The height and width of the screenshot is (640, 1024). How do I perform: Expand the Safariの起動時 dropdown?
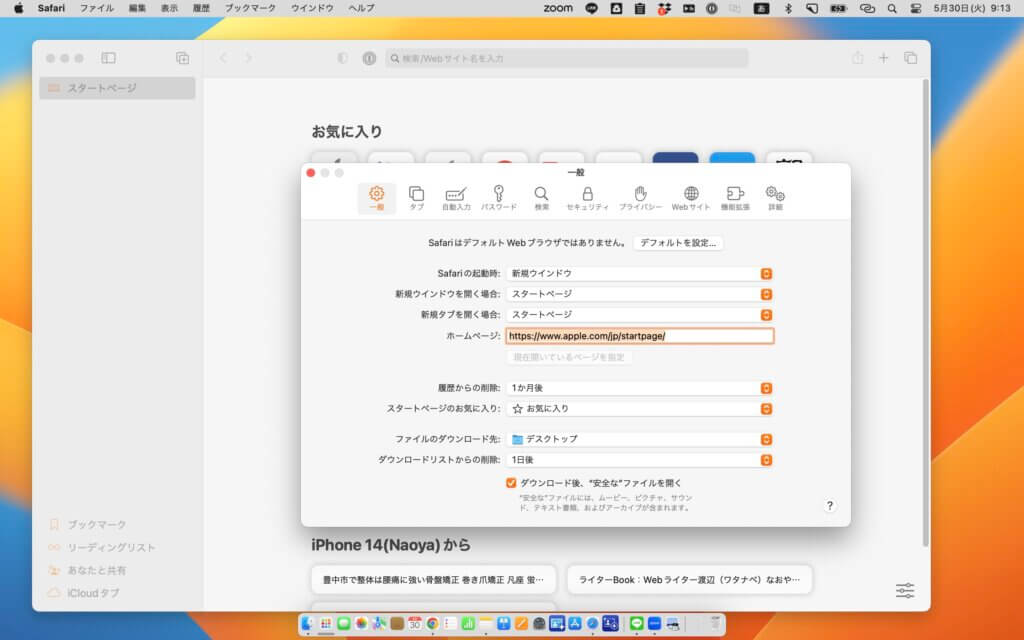640,274
